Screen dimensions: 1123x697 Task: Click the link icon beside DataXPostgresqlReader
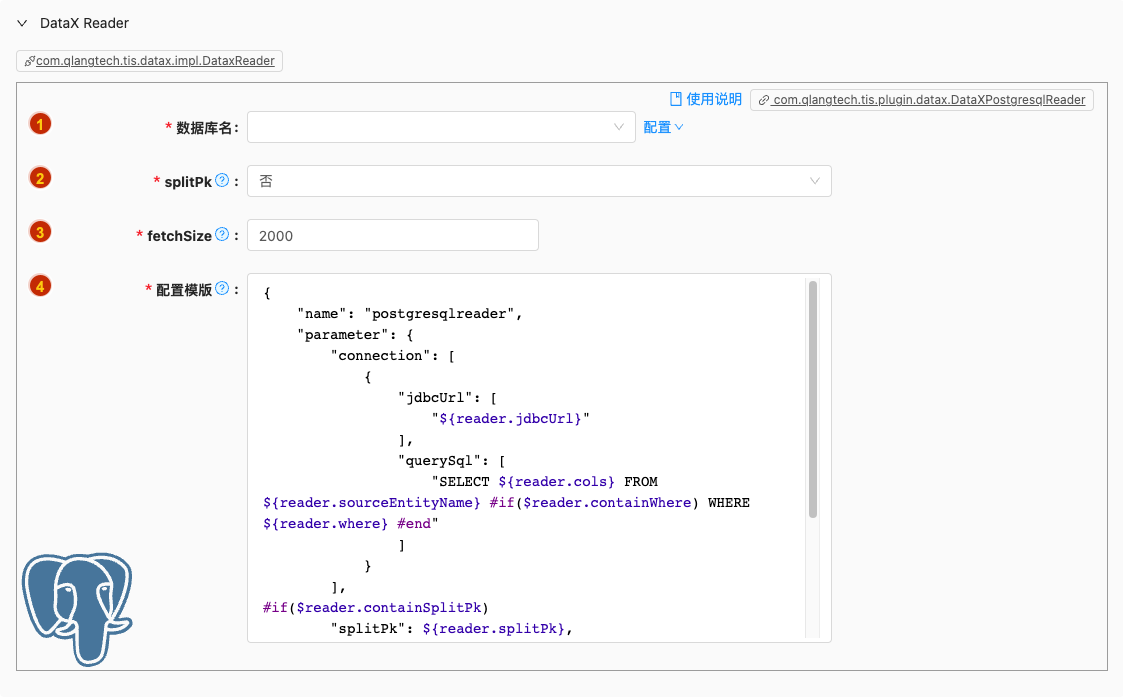(764, 100)
